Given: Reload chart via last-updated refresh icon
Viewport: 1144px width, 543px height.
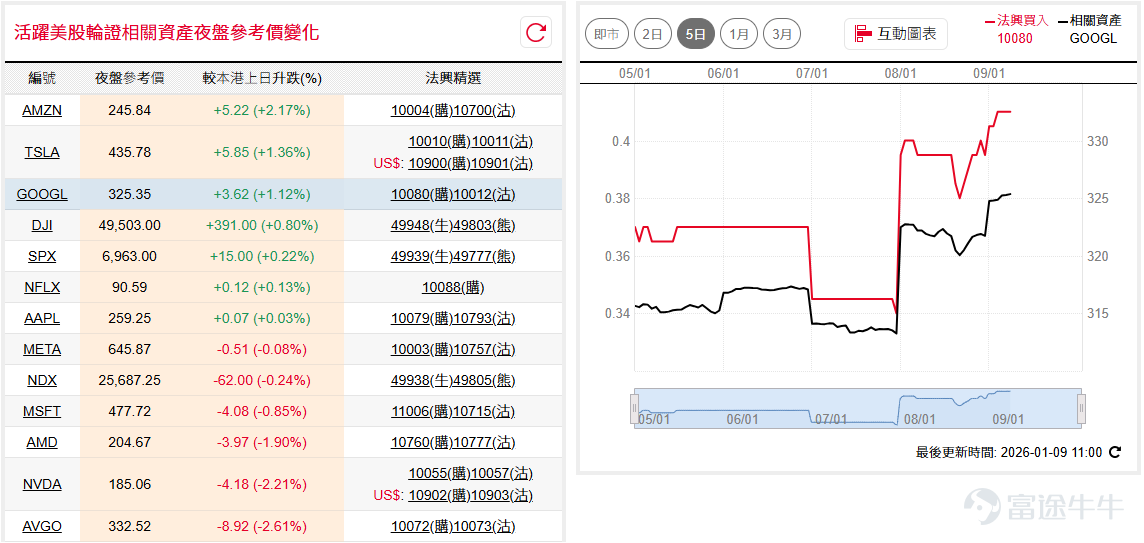Looking at the screenshot, I should [1114, 452].
